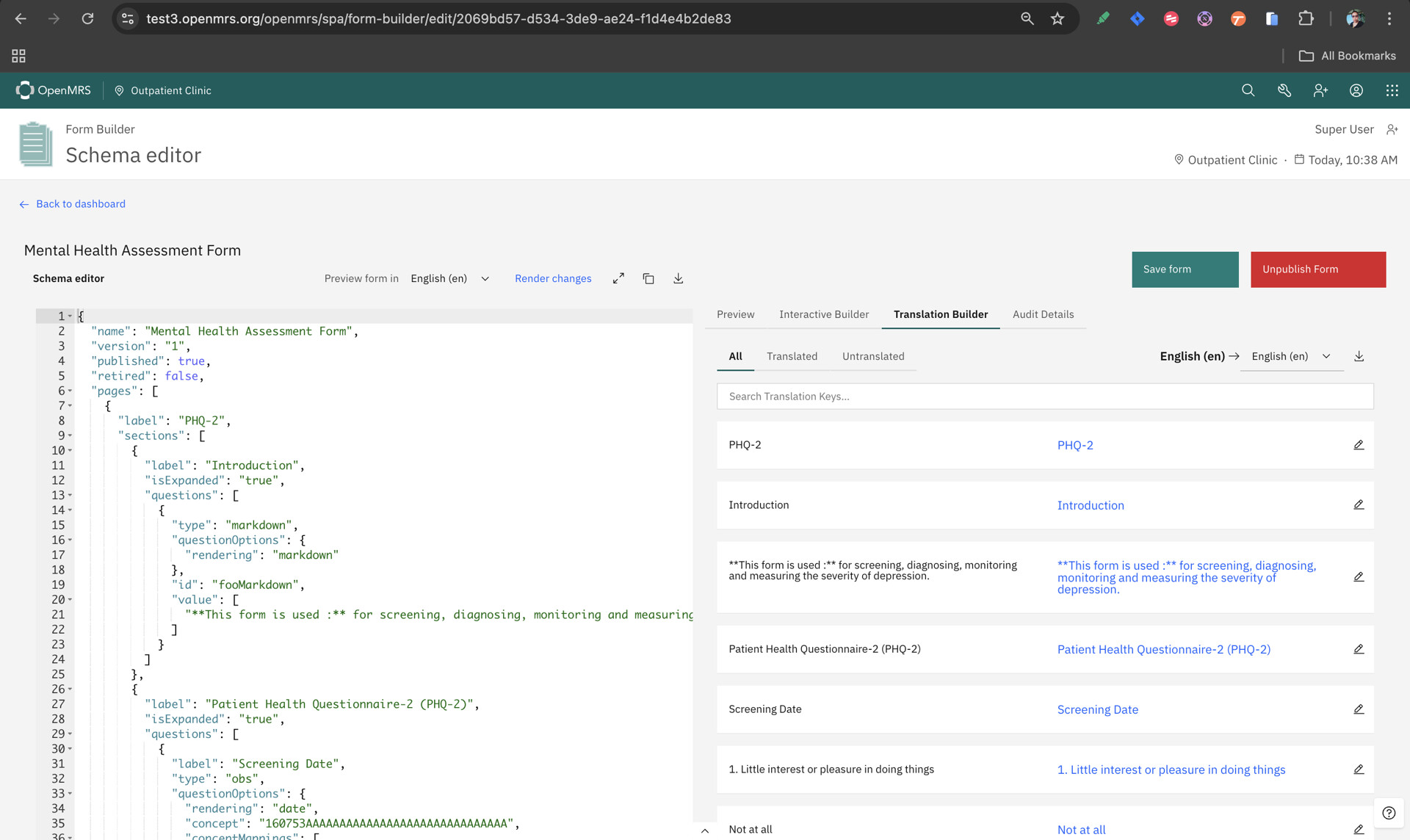The width and height of the screenshot is (1410, 840).
Task: Open the OpenMRS app menu grid icon
Action: pyautogui.click(x=1392, y=90)
